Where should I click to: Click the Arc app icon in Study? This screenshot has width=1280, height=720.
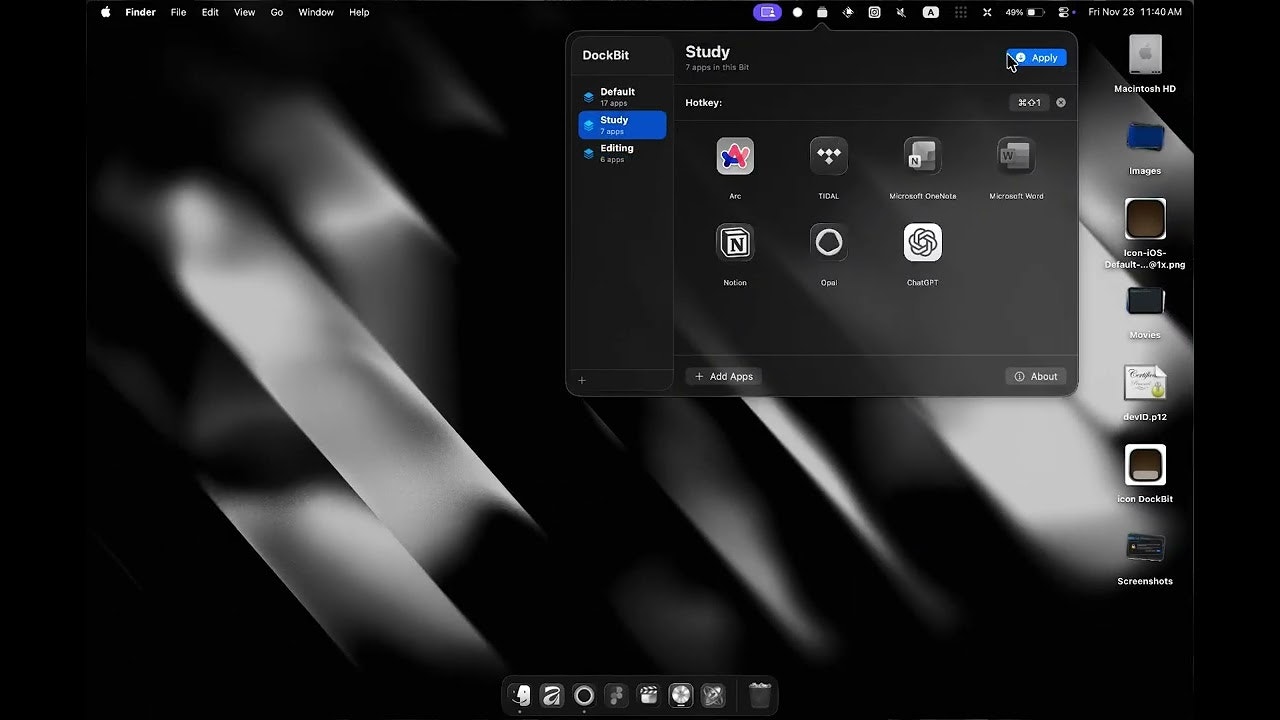[735, 156]
